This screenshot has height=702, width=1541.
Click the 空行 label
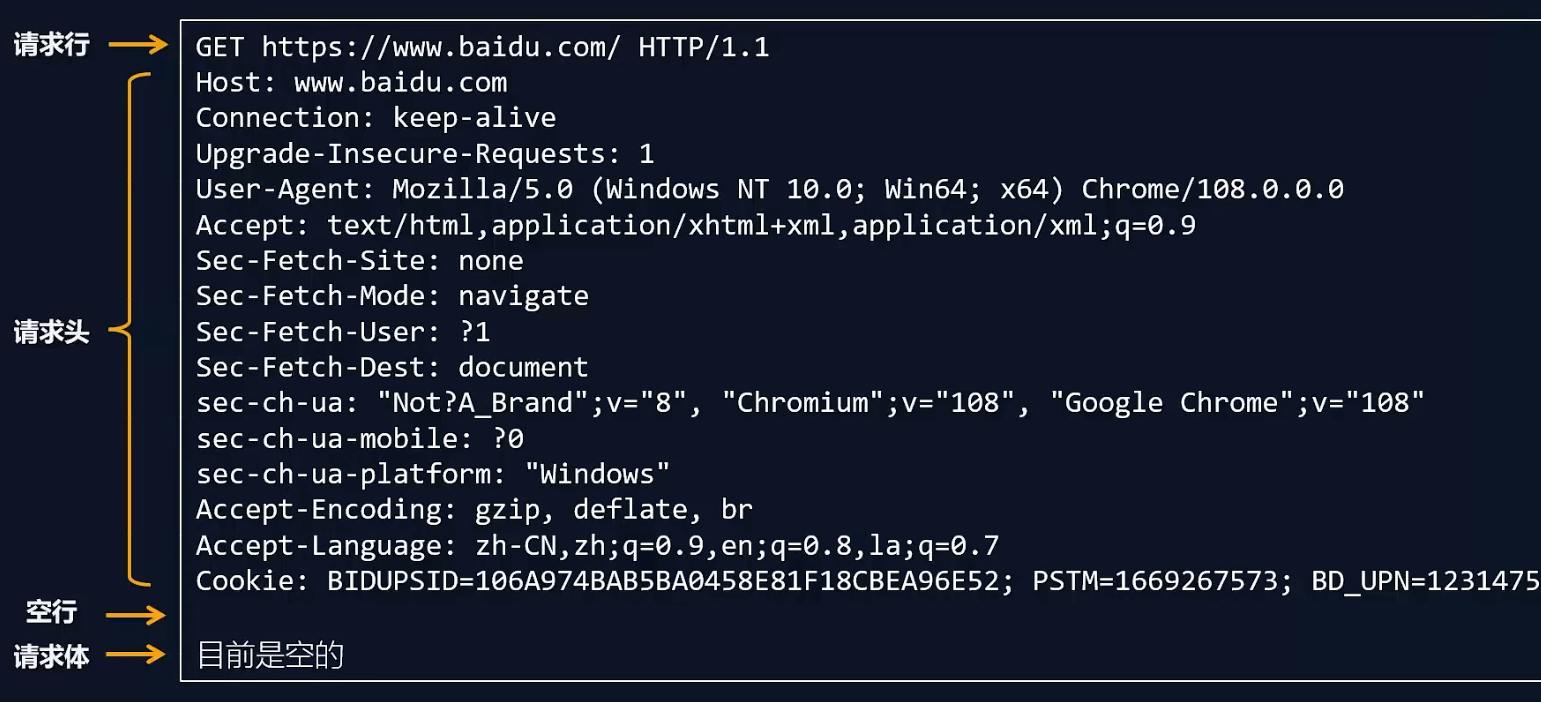click(x=52, y=613)
